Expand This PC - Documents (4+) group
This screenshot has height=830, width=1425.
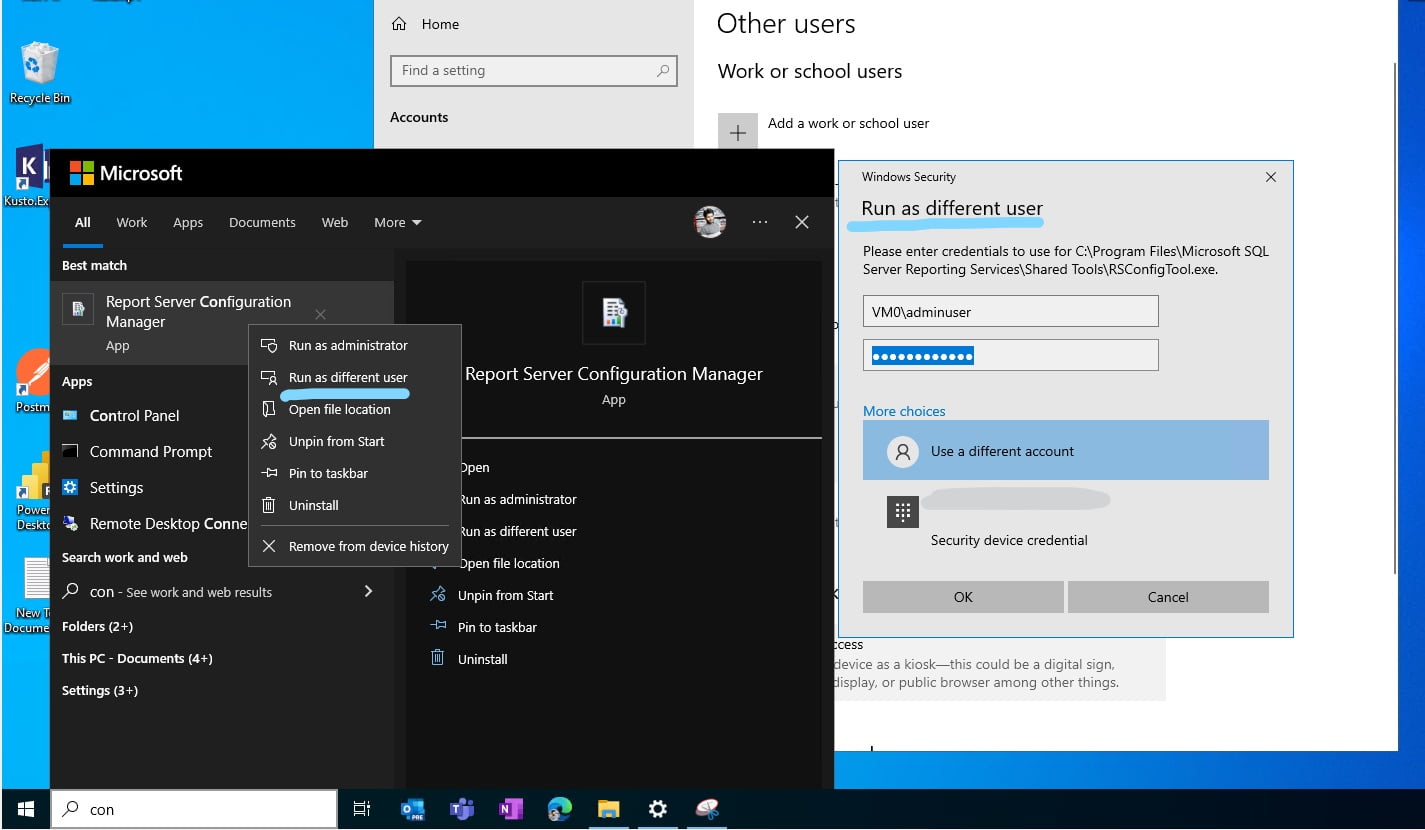[137, 658]
